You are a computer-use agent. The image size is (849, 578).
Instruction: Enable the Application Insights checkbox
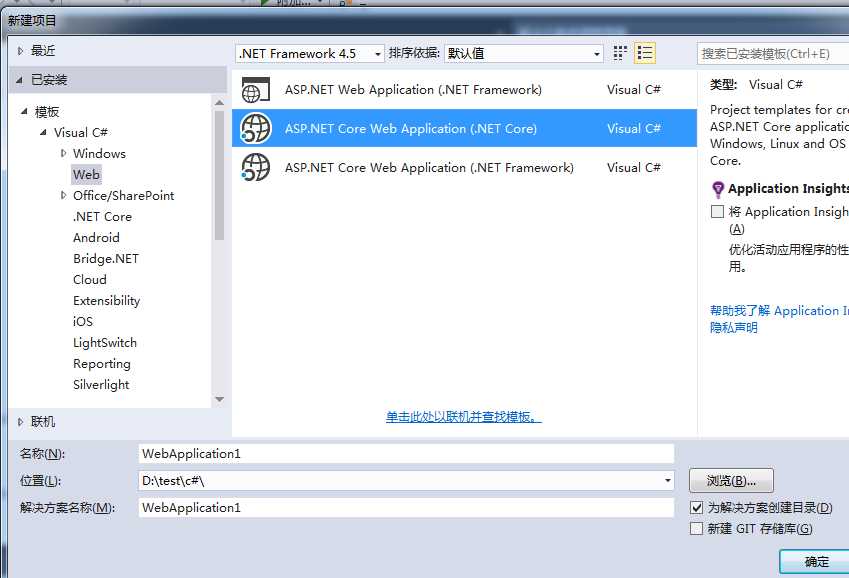click(717, 211)
